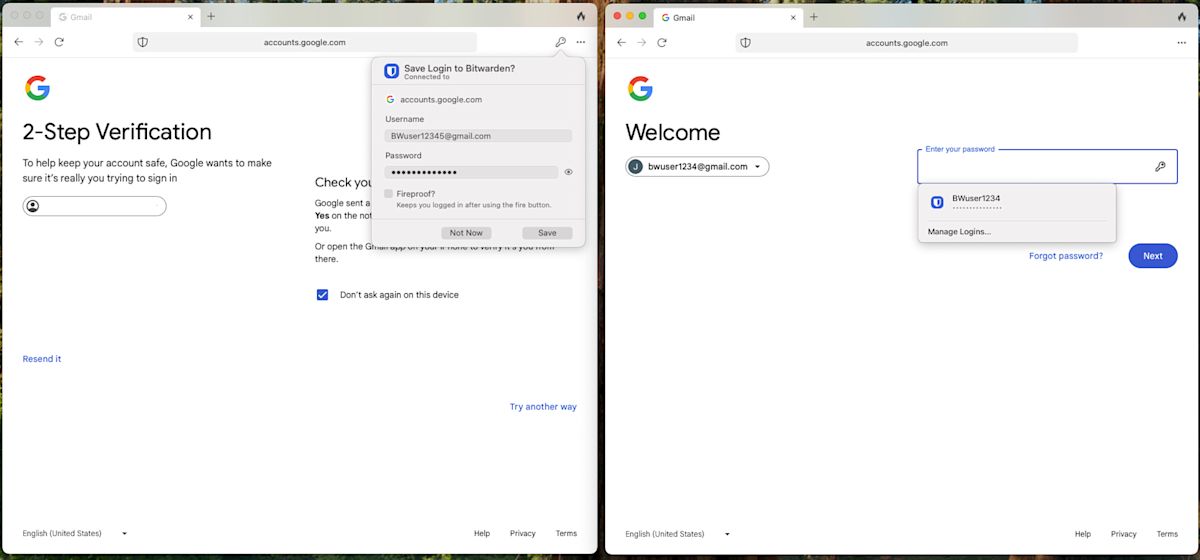Click the Forgot password? link
Image resolution: width=1200 pixels, height=560 pixels.
(1065, 256)
